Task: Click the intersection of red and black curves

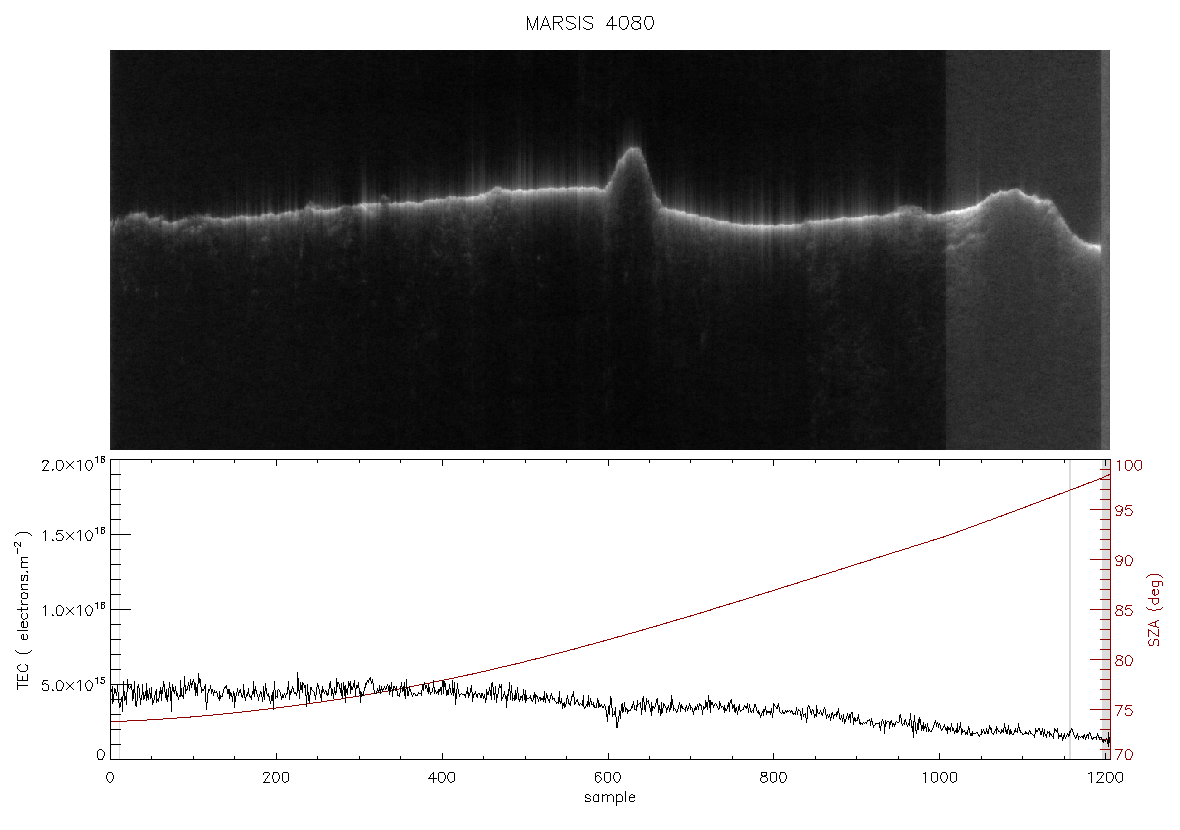Action: pos(391,689)
